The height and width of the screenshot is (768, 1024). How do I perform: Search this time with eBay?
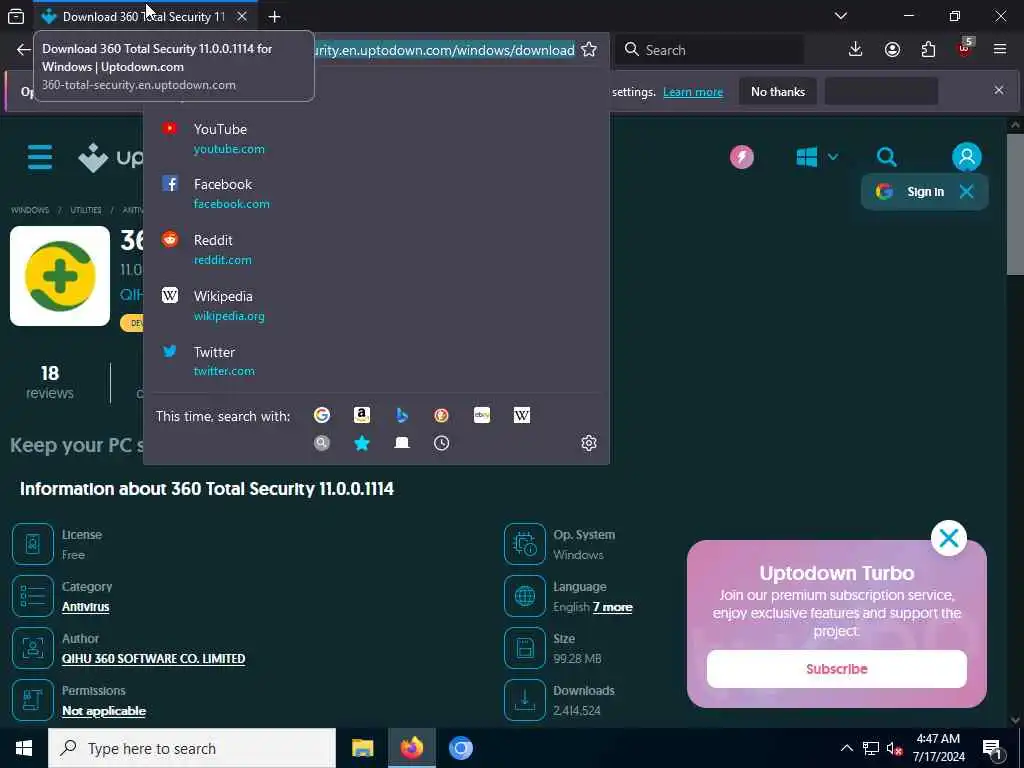(x=482, y=415)
